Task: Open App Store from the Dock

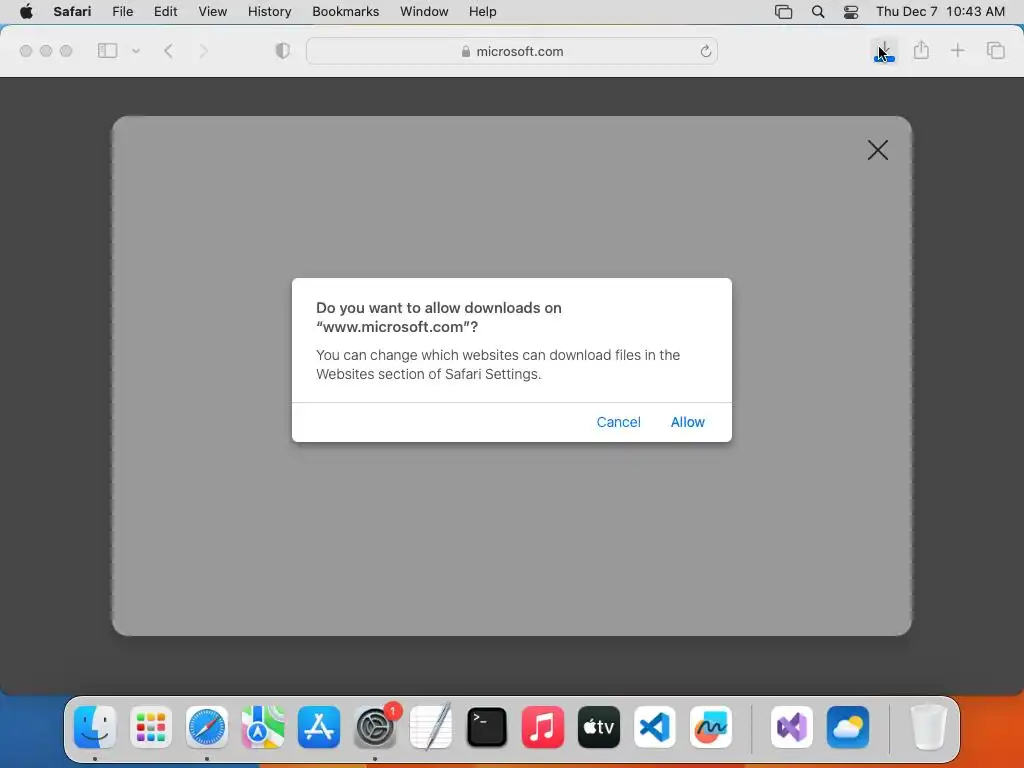Action: (319, 727)
